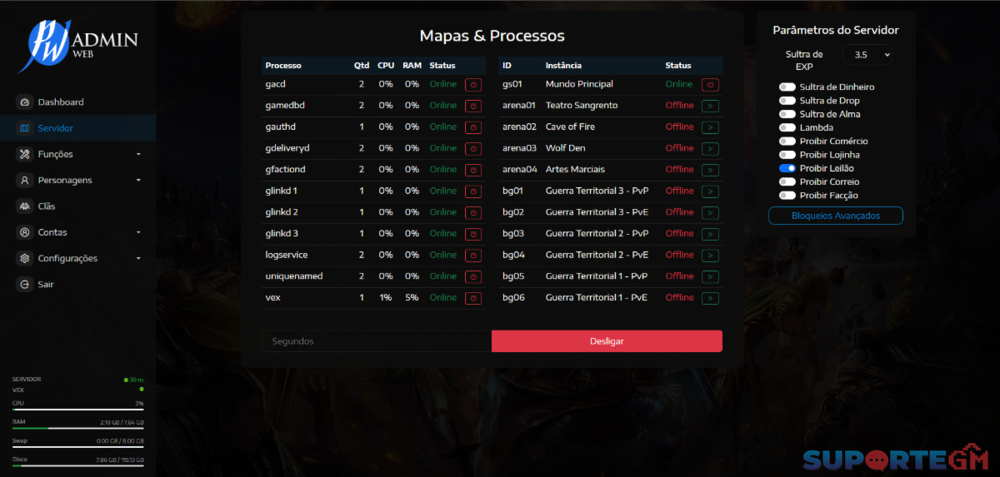
Task: Click the Segundos input field
Action: 376,341
